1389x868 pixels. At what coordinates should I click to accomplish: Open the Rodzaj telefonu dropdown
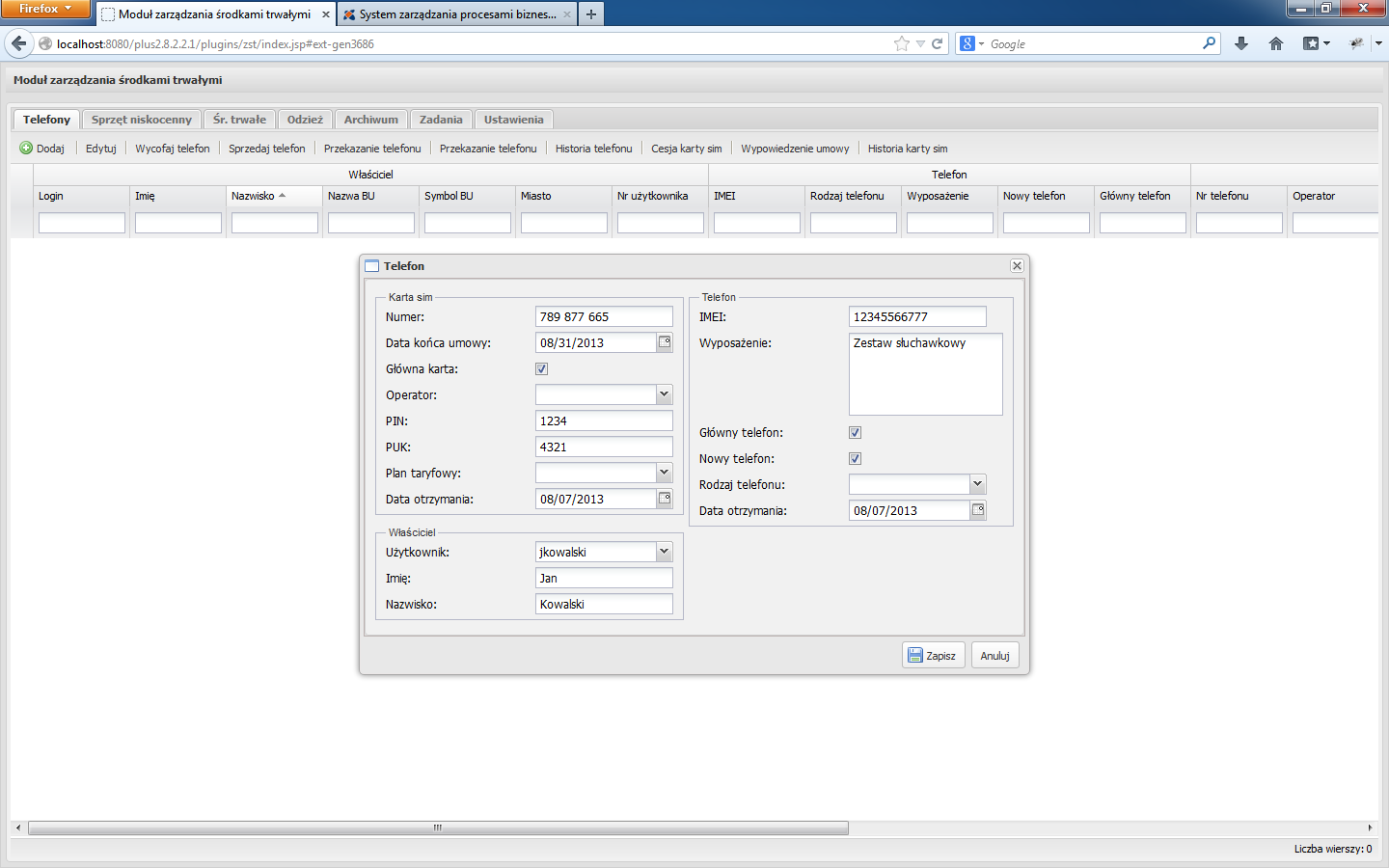tap(977, 484)
